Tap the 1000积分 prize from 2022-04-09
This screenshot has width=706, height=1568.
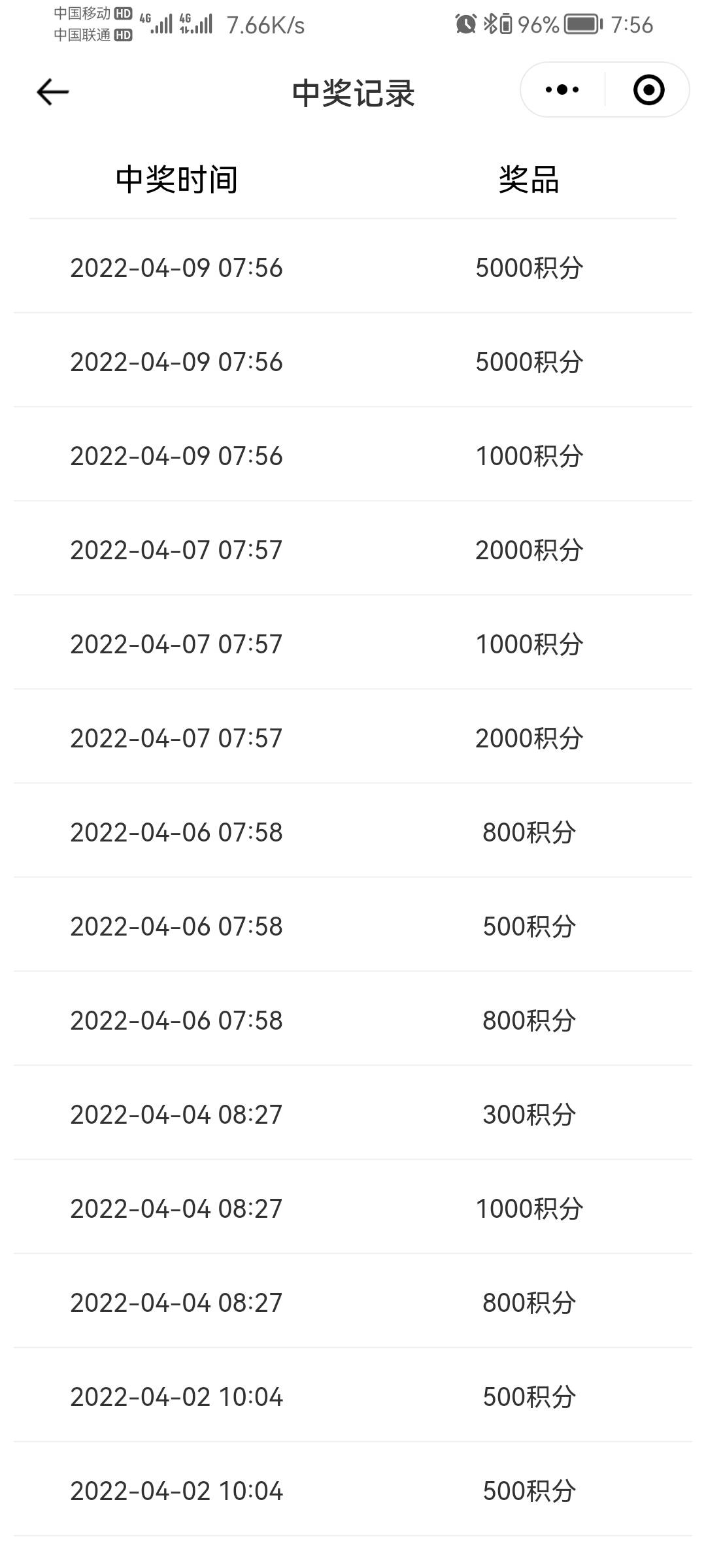click(529, 456)
